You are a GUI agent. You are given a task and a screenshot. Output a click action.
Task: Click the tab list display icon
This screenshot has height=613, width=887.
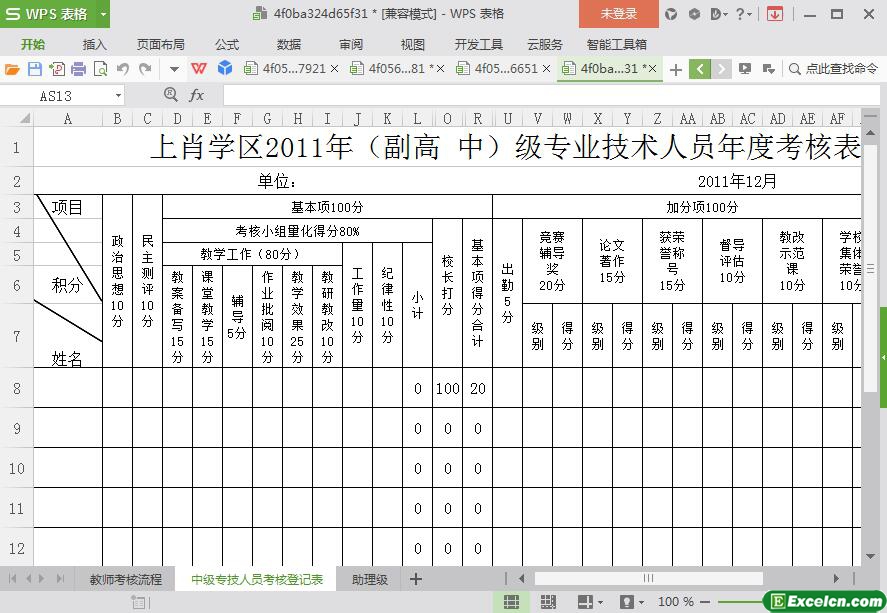[x=745, y=69]
